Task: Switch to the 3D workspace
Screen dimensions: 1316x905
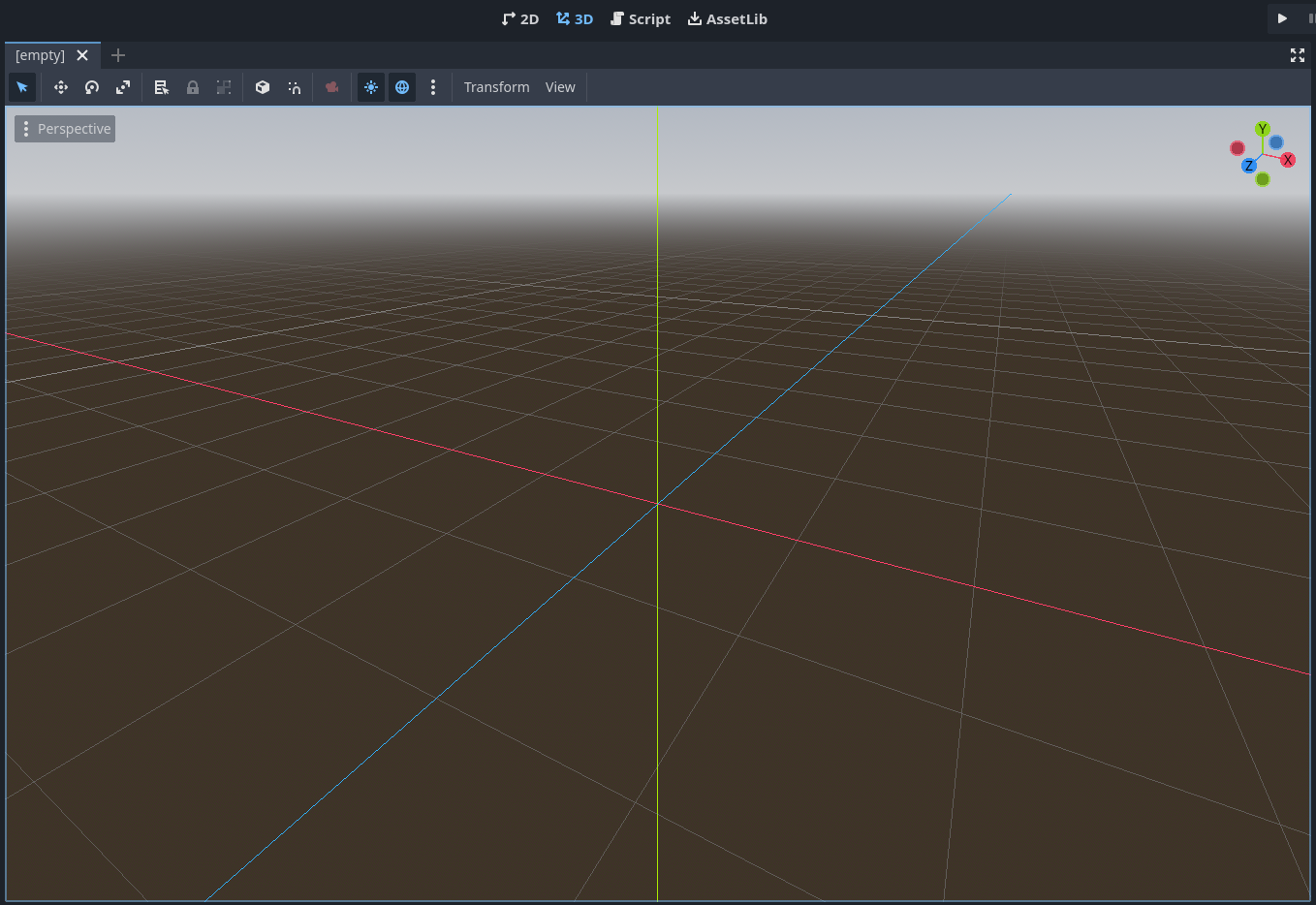Action: 575,19
